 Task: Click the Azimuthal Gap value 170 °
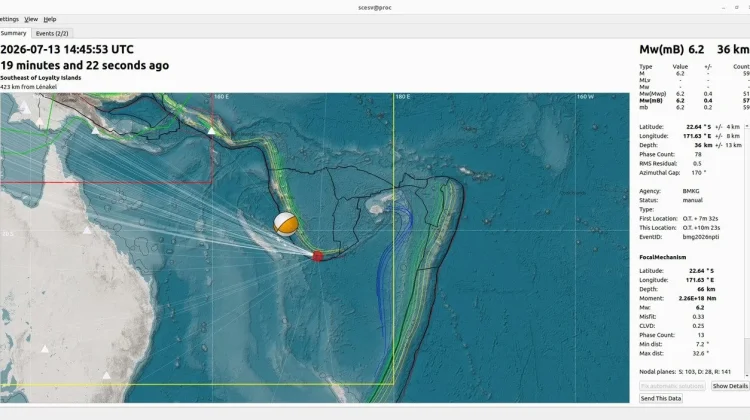pos(698,172)
